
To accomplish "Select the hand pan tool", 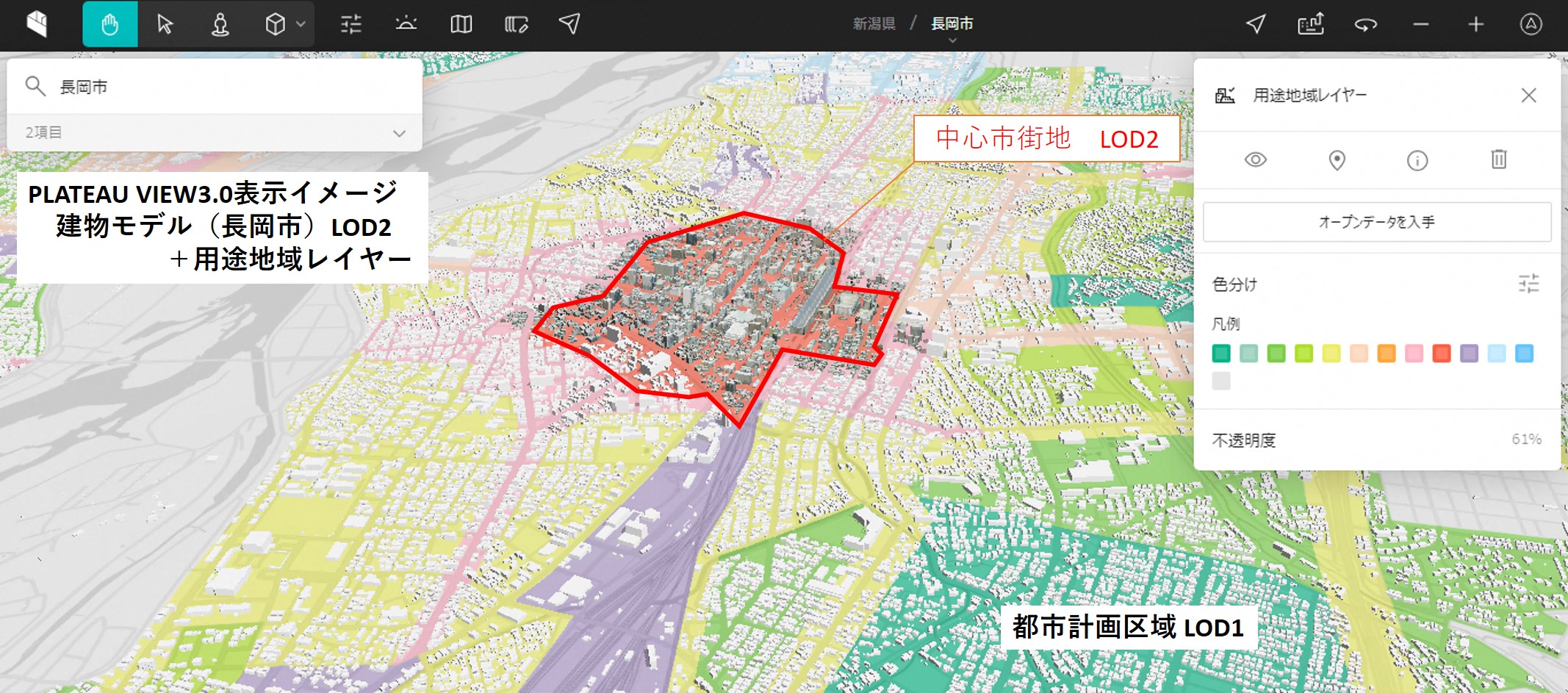I will (110, 24).
